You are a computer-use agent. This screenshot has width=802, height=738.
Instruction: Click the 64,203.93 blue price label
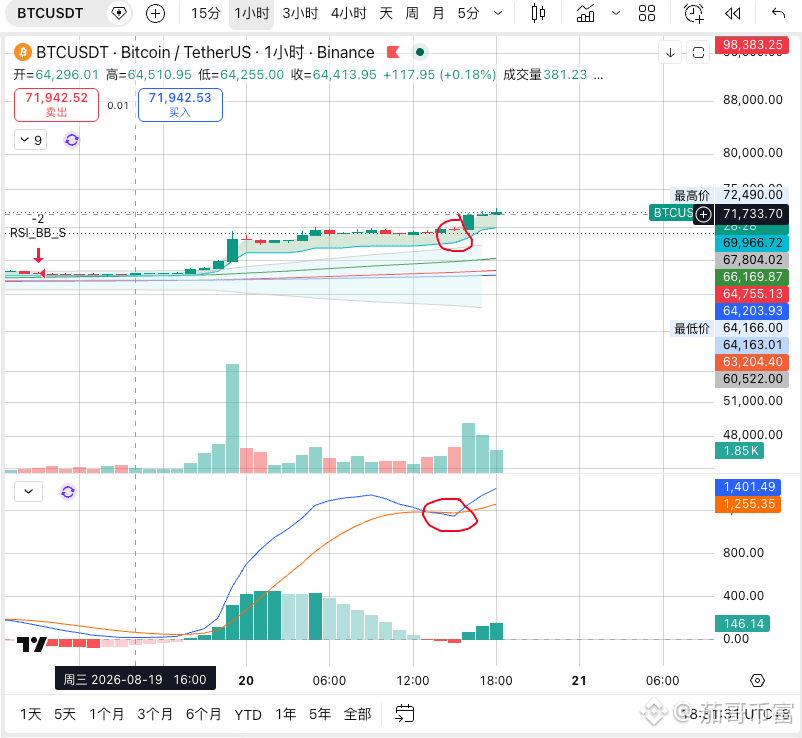[x=752, y=311]
